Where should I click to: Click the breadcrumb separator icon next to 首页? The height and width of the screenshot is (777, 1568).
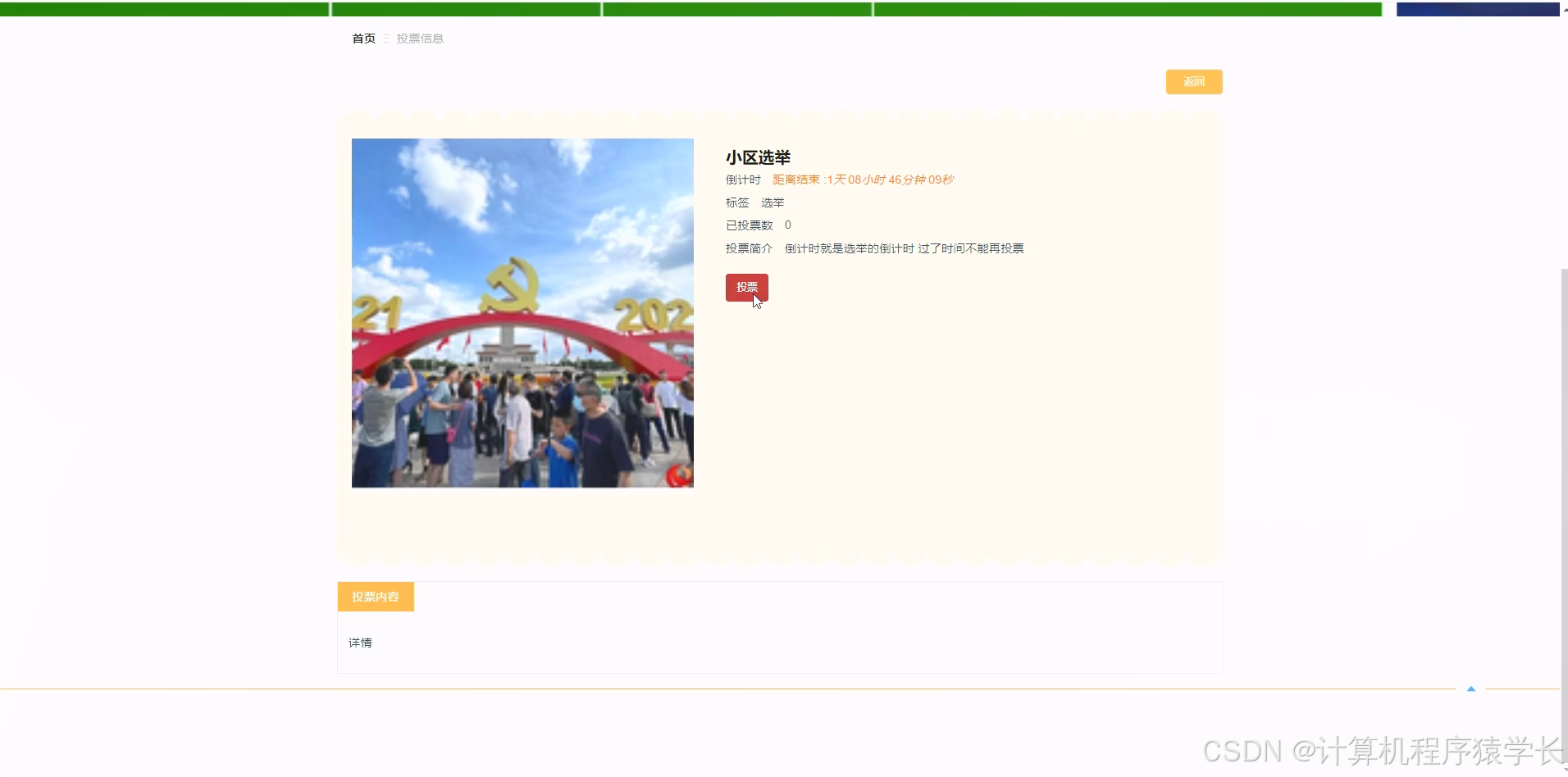[388, 39]
